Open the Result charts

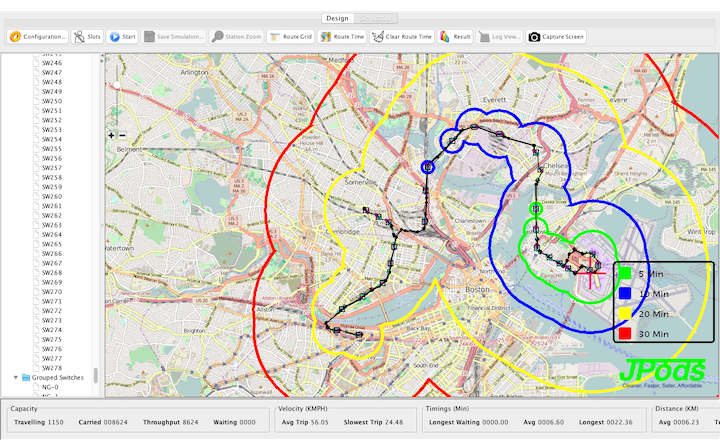point(456,37)
